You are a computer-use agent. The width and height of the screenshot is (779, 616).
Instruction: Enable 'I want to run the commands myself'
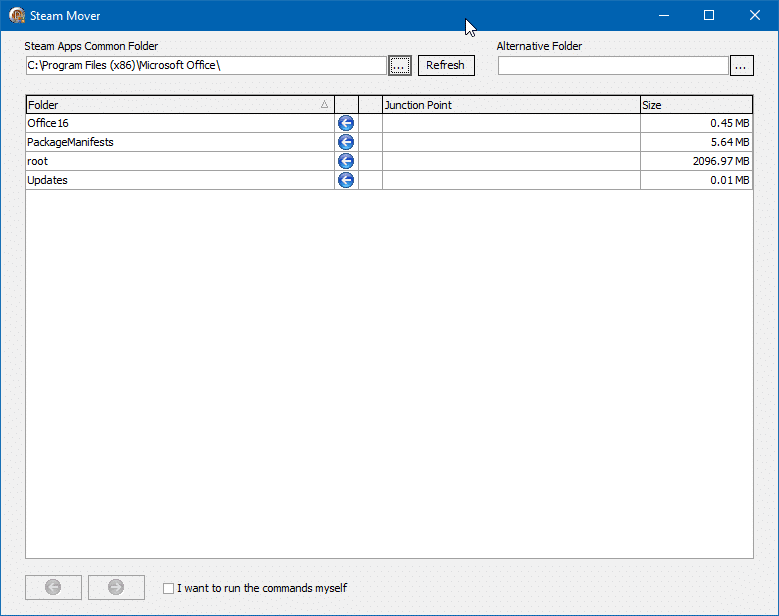[169, 588]
